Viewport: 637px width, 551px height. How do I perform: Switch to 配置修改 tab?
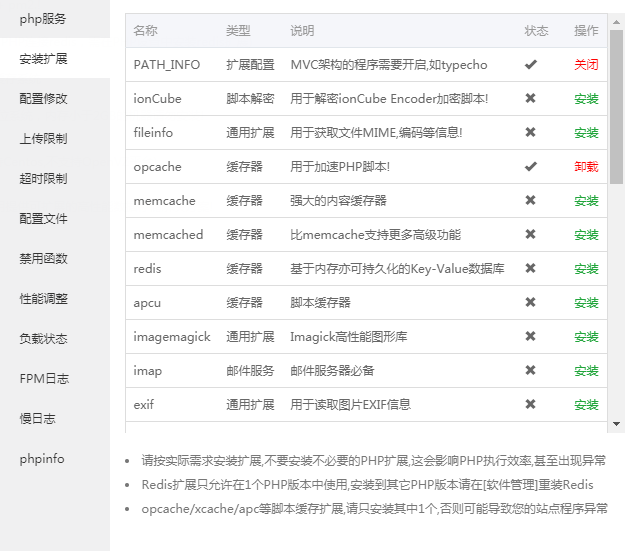click(43, 98)
